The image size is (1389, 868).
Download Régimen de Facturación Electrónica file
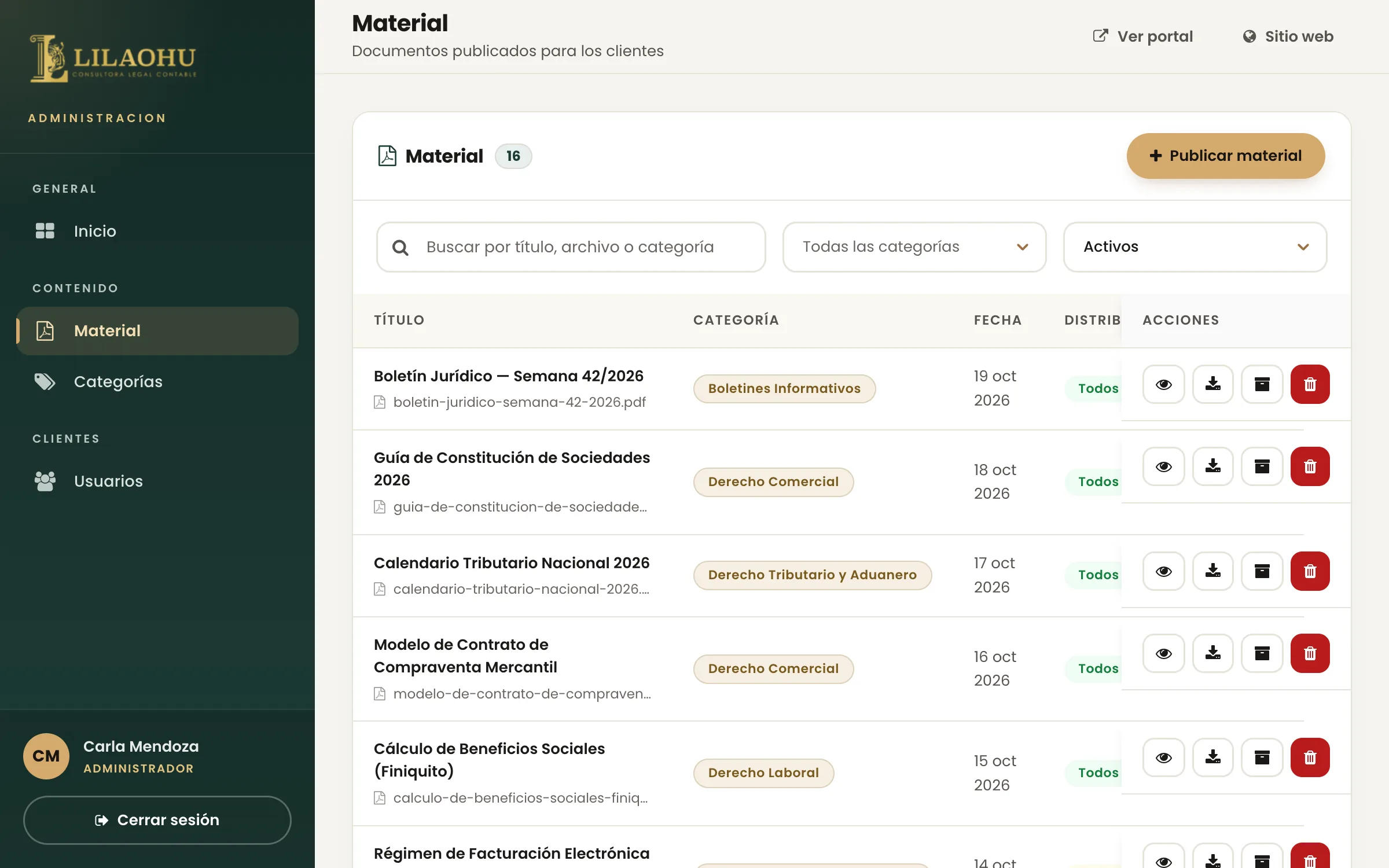point(1213,856)
